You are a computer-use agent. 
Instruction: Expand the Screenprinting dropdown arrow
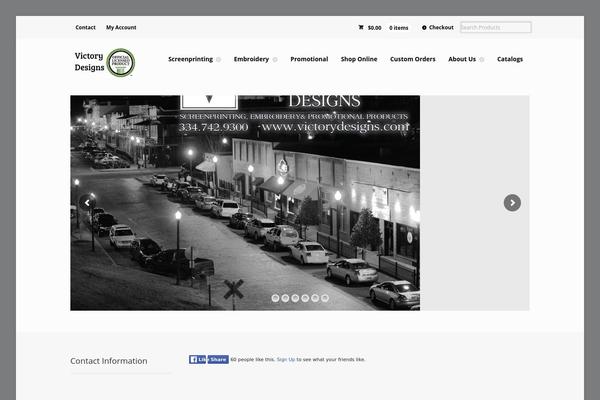tap(218, 59)
